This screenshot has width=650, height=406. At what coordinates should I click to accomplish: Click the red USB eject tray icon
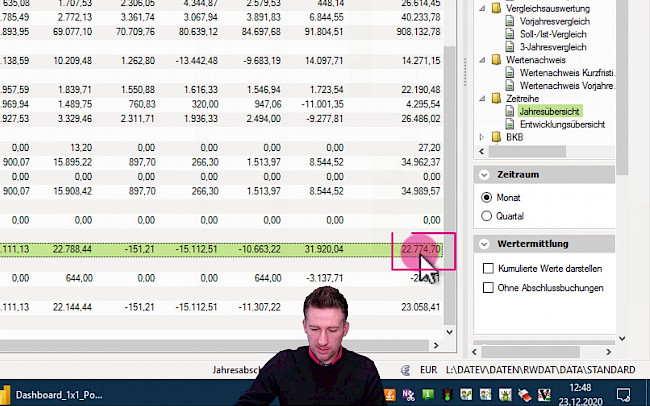[524, 394]
